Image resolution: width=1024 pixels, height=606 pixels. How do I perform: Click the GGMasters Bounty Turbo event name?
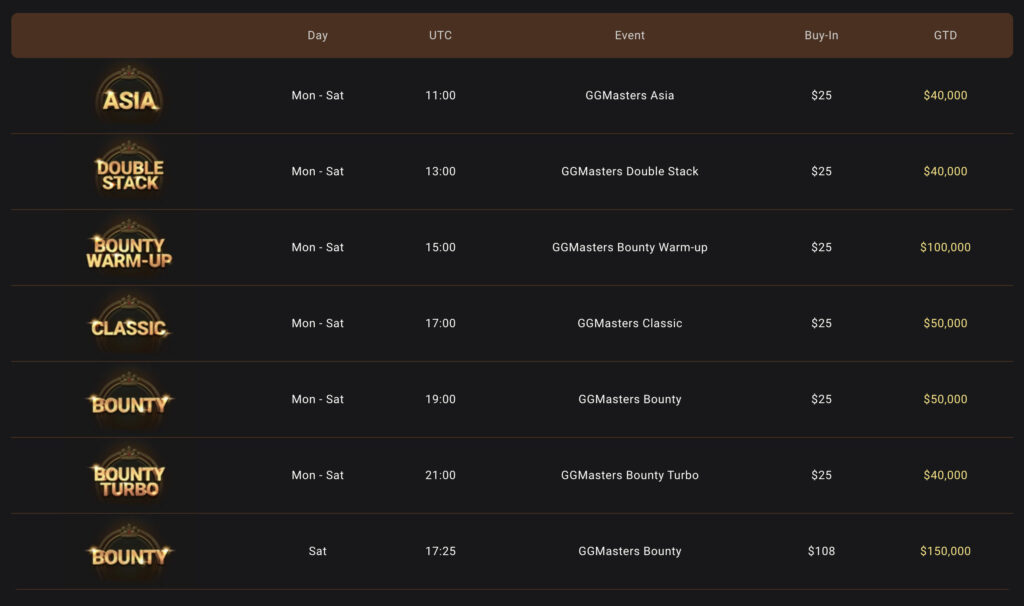(x=630, y=476)
